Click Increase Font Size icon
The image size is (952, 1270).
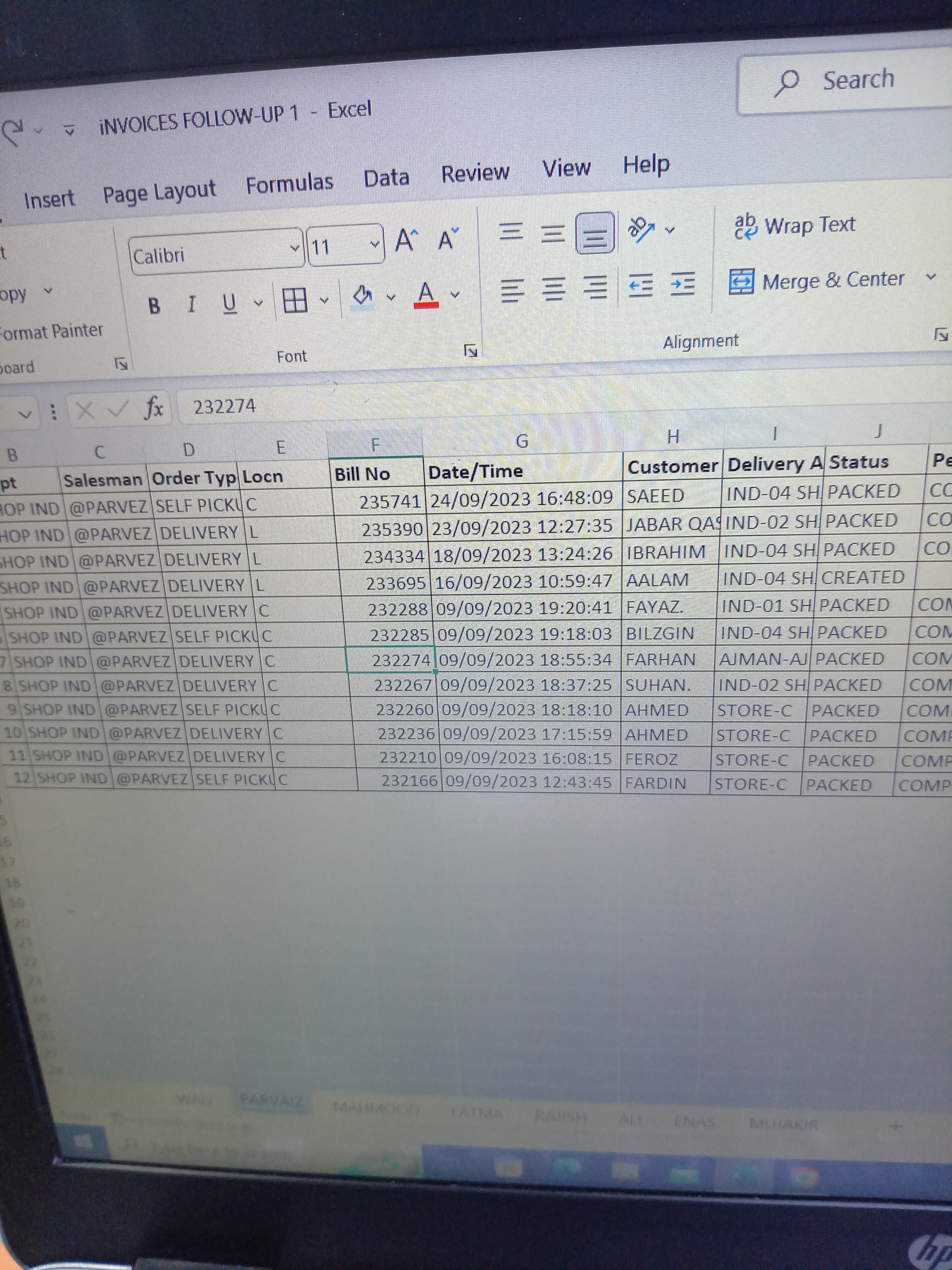coord(406,240)
